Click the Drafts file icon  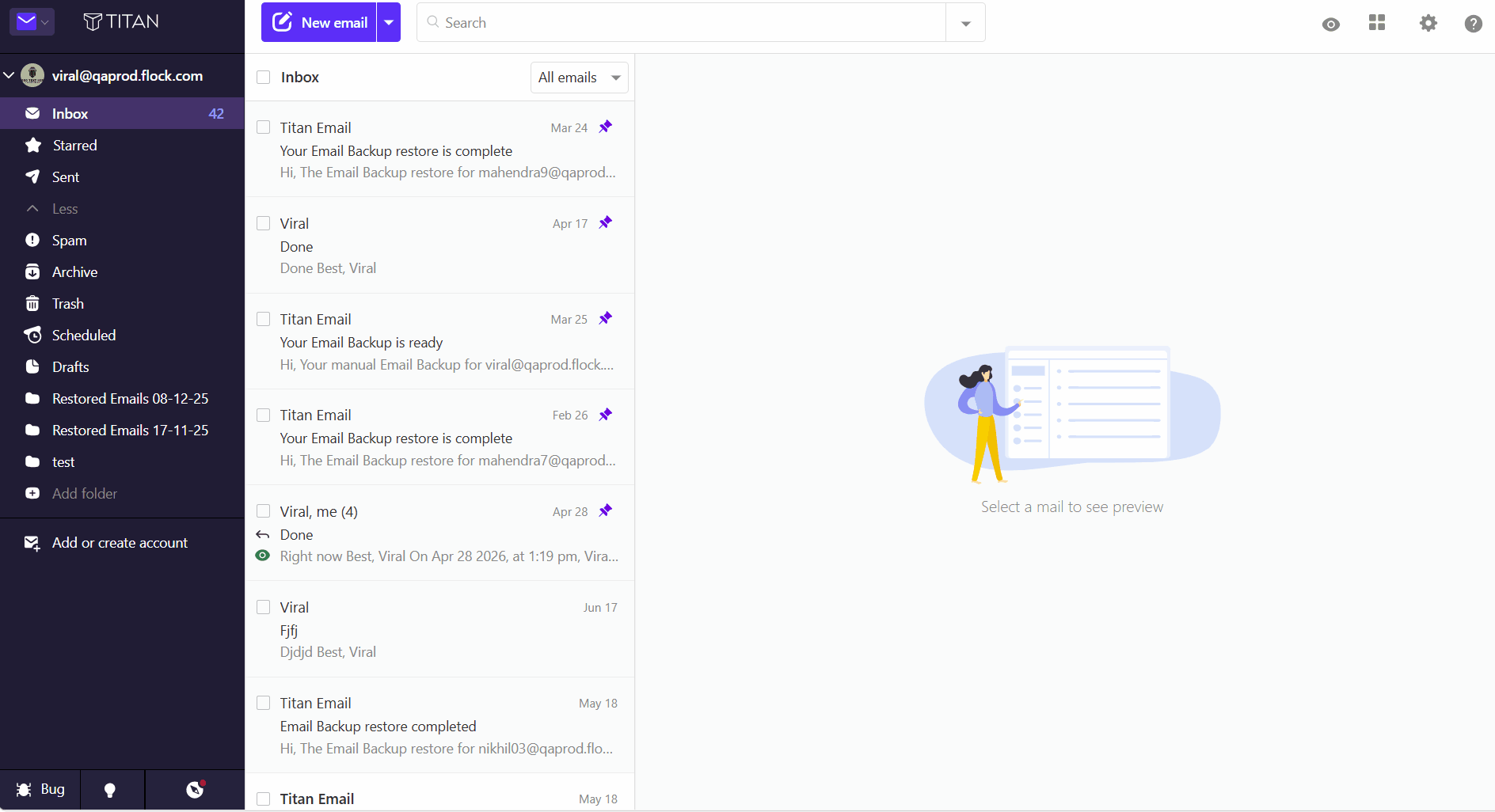pos(32,366)
